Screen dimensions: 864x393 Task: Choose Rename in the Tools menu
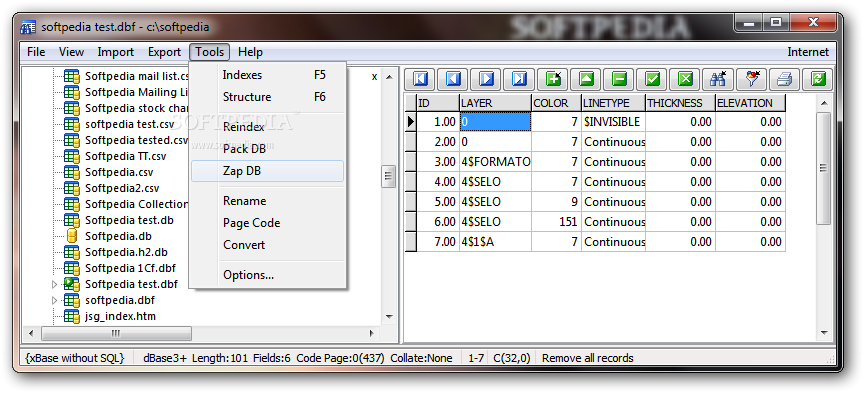(267, 201)
